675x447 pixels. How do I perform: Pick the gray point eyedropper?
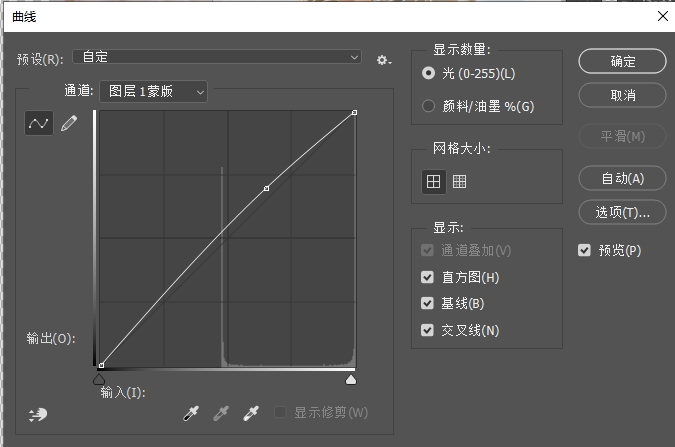(x=222, y=414)
